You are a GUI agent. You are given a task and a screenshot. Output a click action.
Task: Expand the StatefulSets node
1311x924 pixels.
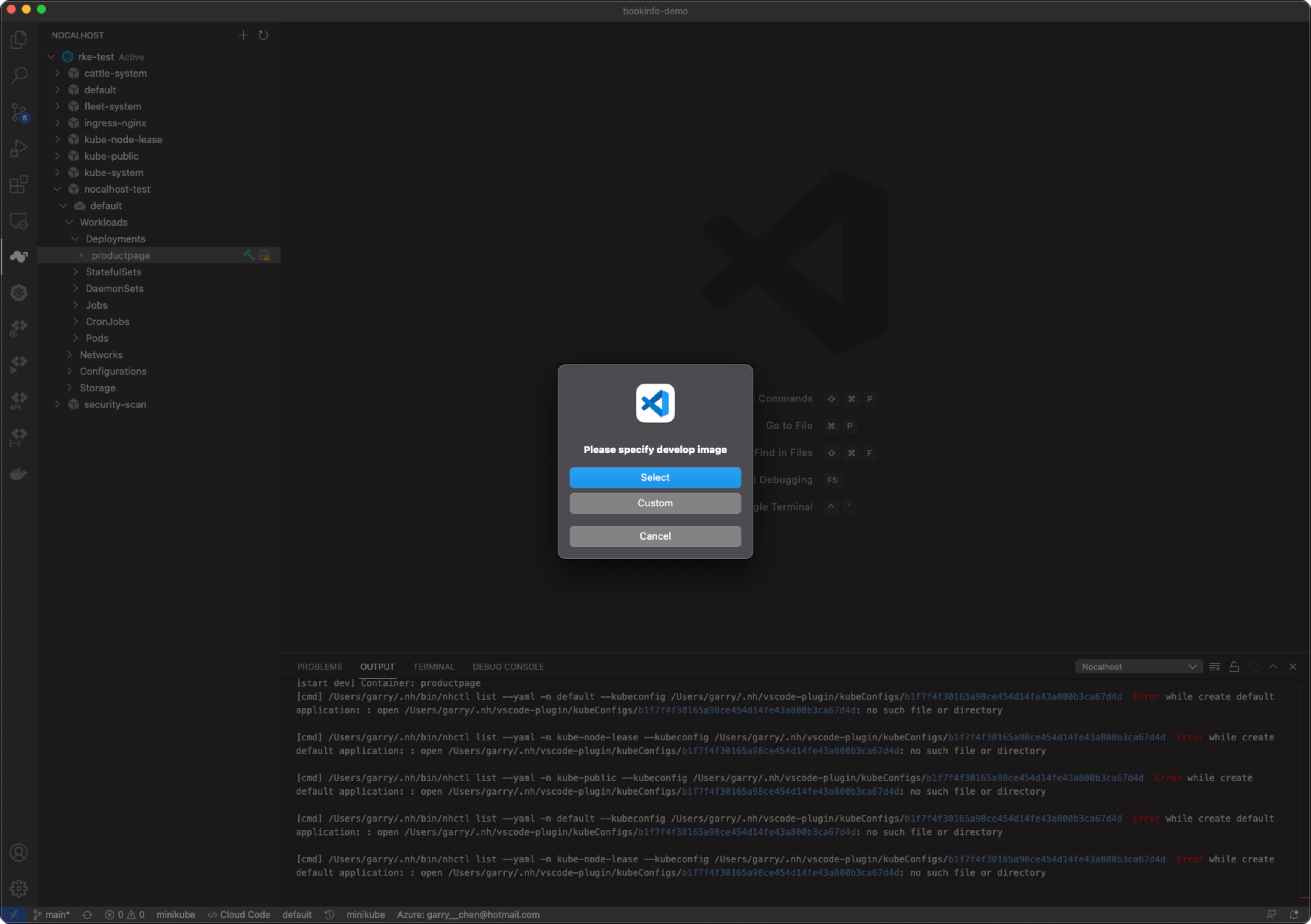[75, 272]
